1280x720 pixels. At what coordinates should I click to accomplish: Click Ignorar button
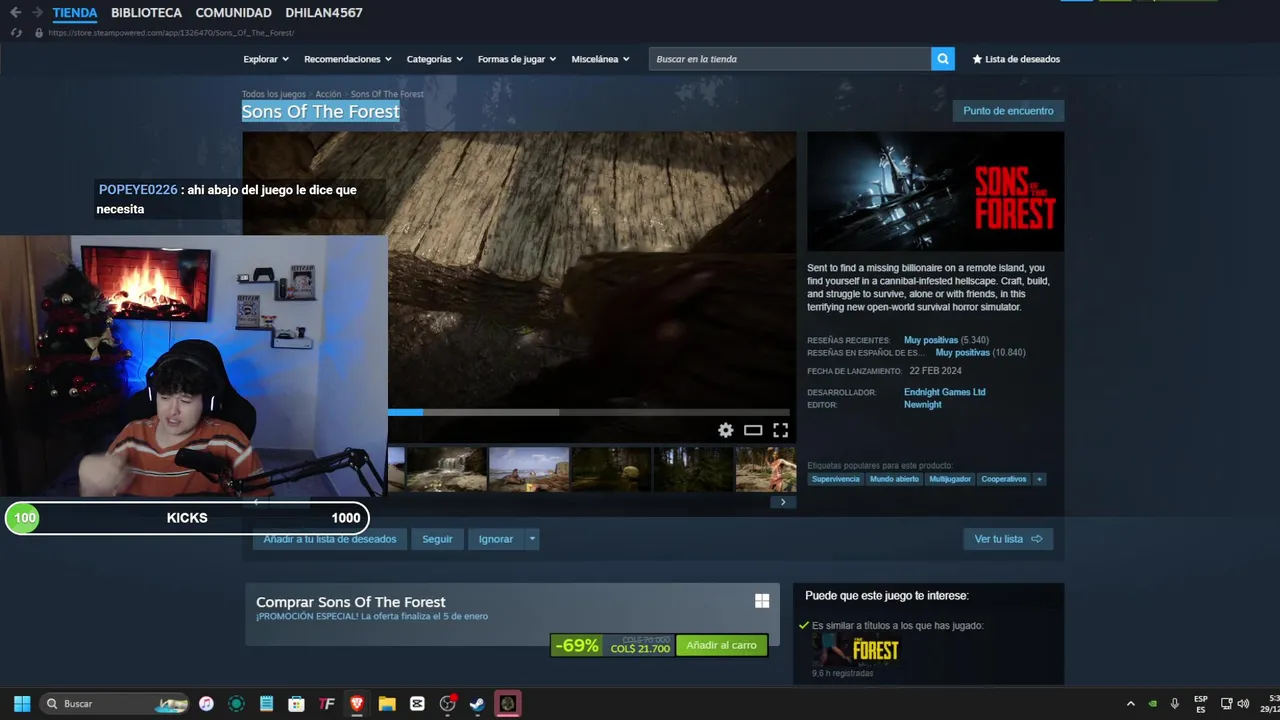(496, 539)
